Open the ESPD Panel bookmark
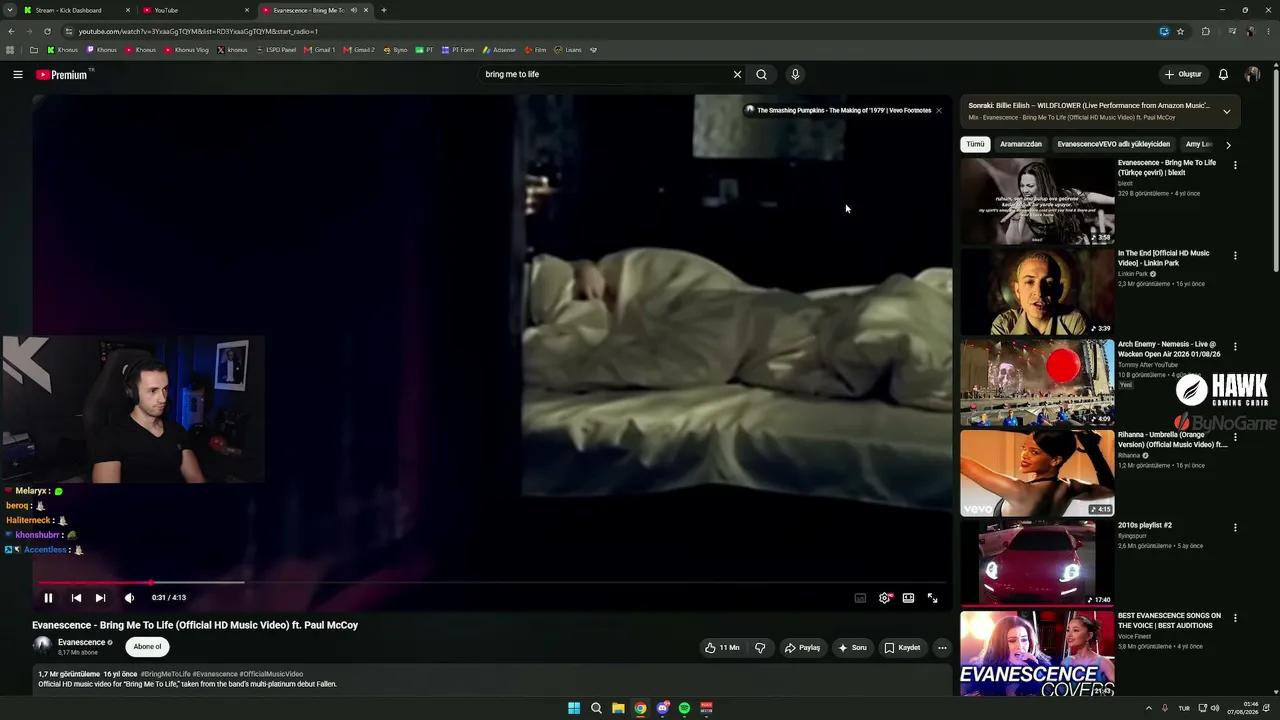This screenshot has height=720, width=1280. (x=276, y=50)
